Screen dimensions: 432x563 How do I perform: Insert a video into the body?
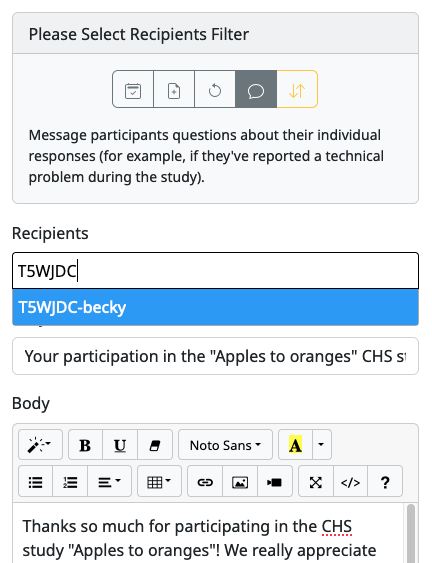(275, 481)
